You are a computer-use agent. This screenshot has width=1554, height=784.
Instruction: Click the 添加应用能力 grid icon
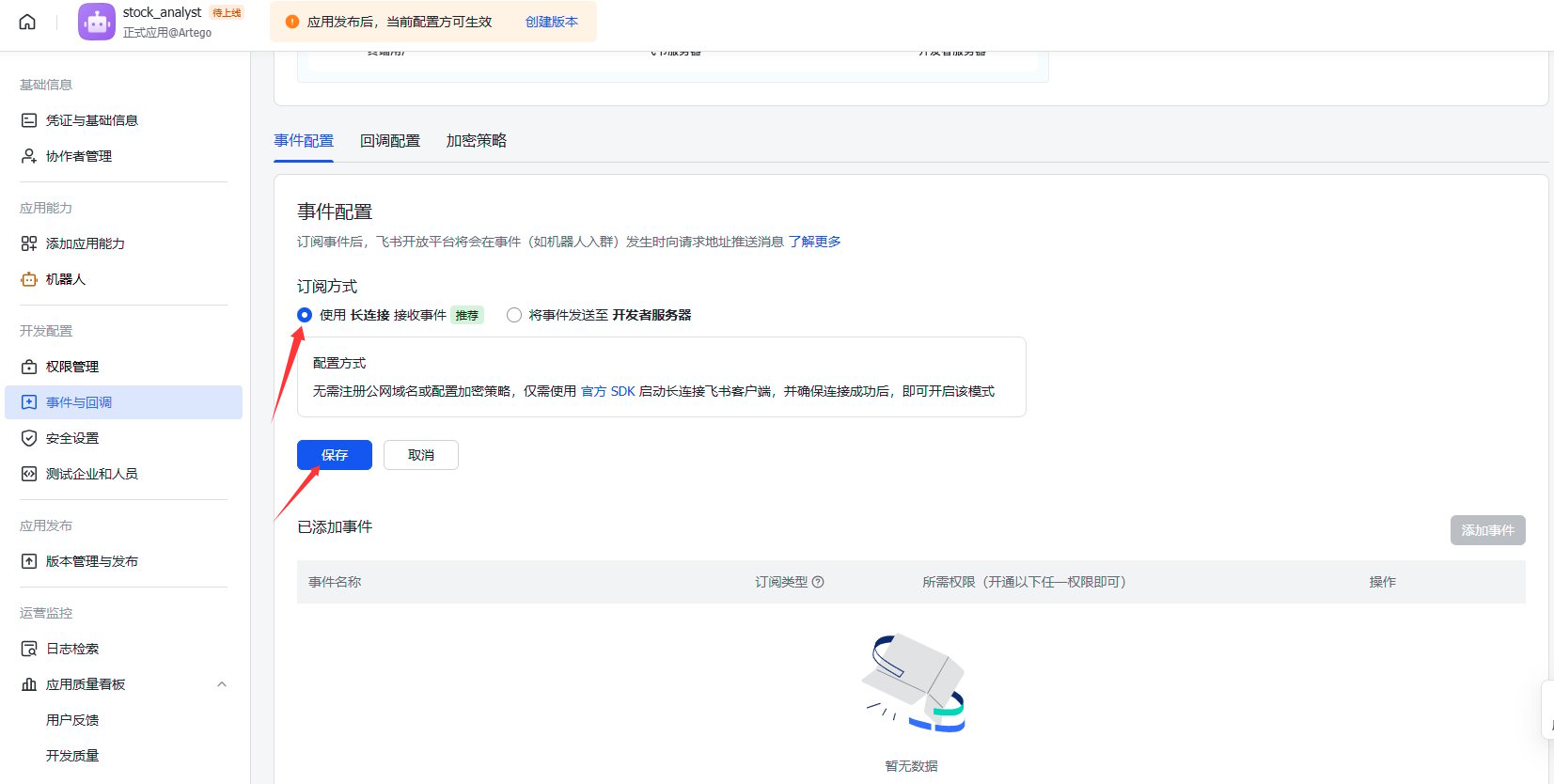point(29,243)
